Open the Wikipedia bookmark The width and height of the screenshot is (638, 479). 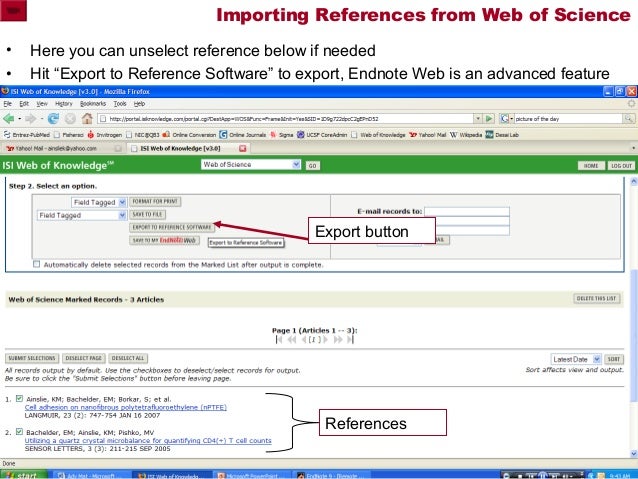click(x=466, y=135)
